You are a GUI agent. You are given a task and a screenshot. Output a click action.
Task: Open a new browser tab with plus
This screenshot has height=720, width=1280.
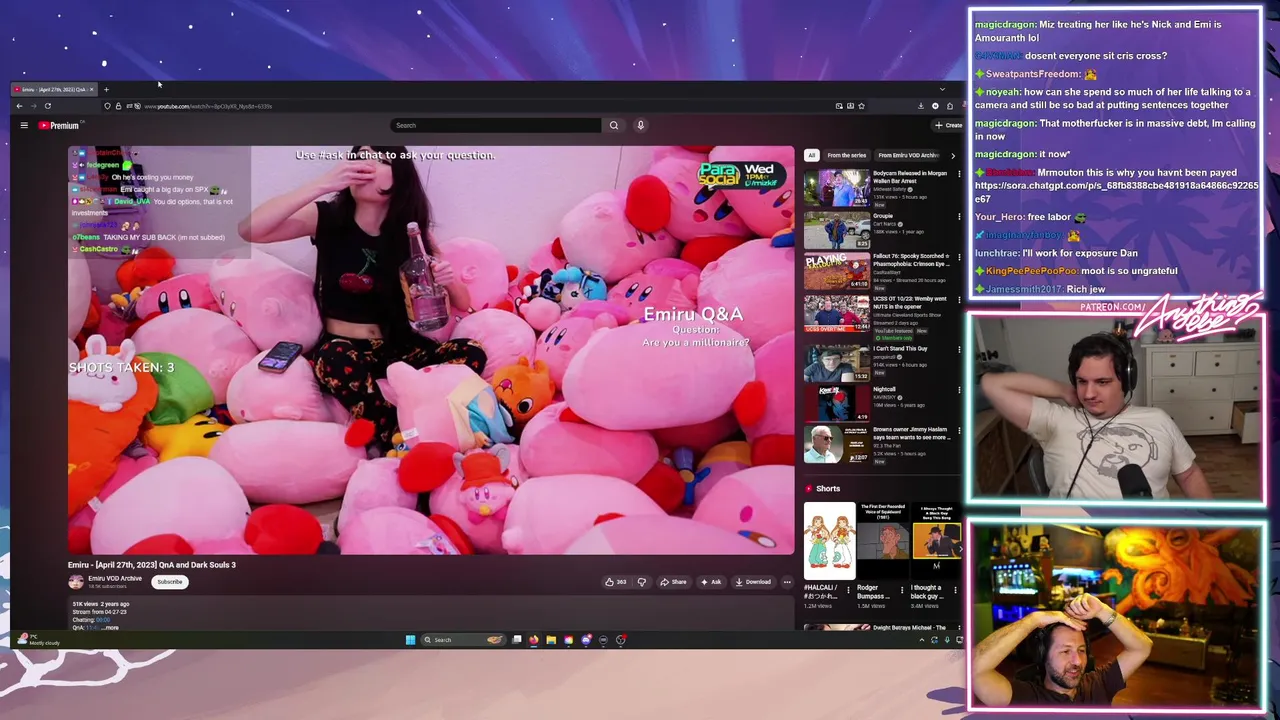tap(106, 89)
